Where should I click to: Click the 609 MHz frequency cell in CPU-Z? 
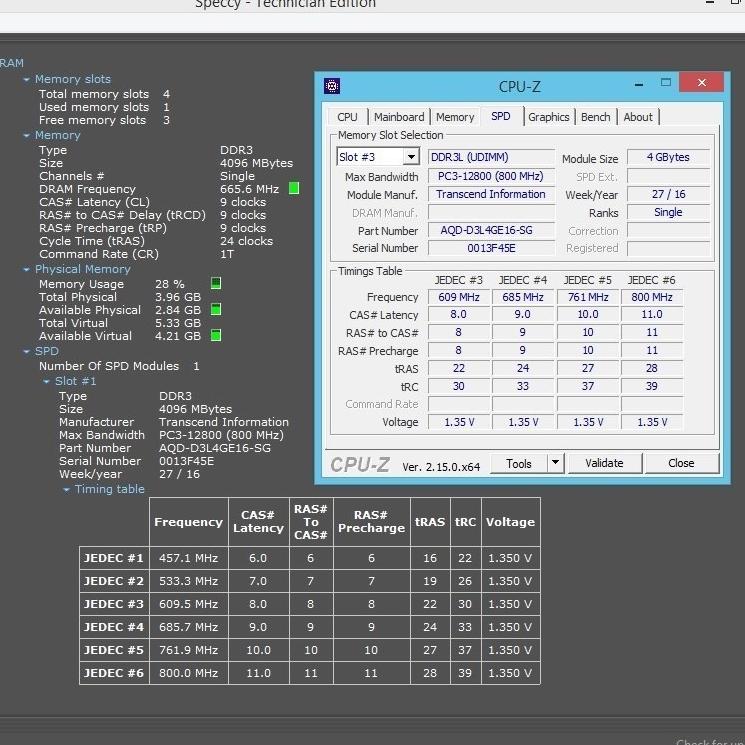pyautogui.click(x=458, y=297)
